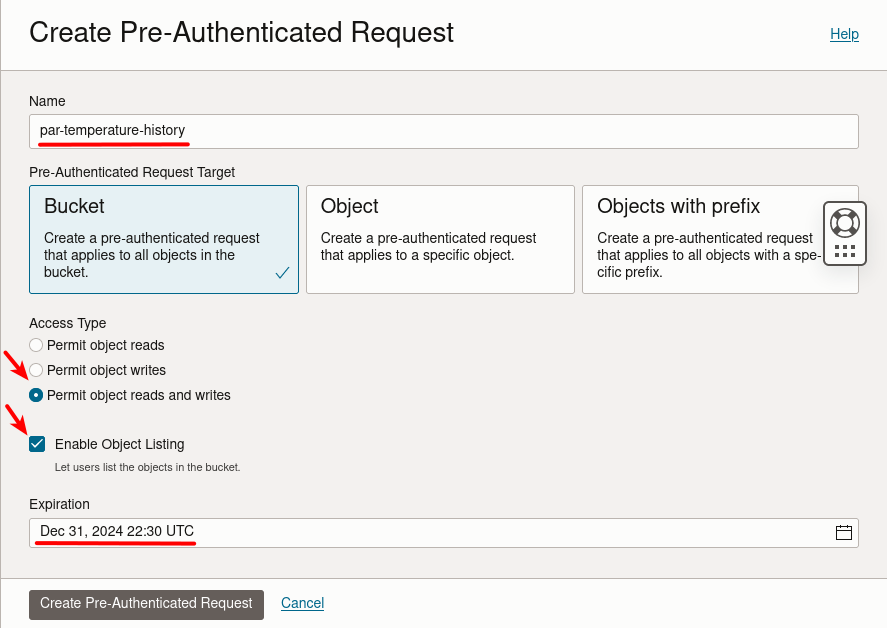887x628 pixels.
Task: Open the Help link
Action: 844,34
